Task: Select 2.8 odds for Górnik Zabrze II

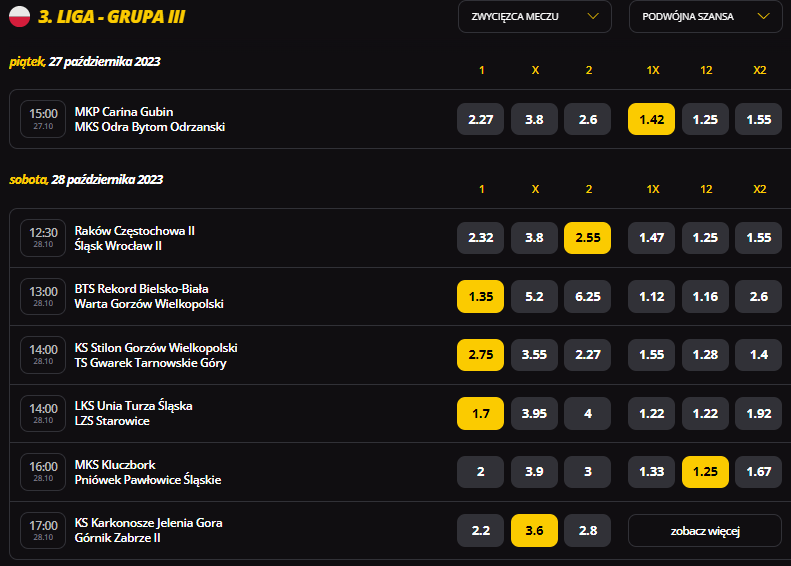Action: [587, 531]
